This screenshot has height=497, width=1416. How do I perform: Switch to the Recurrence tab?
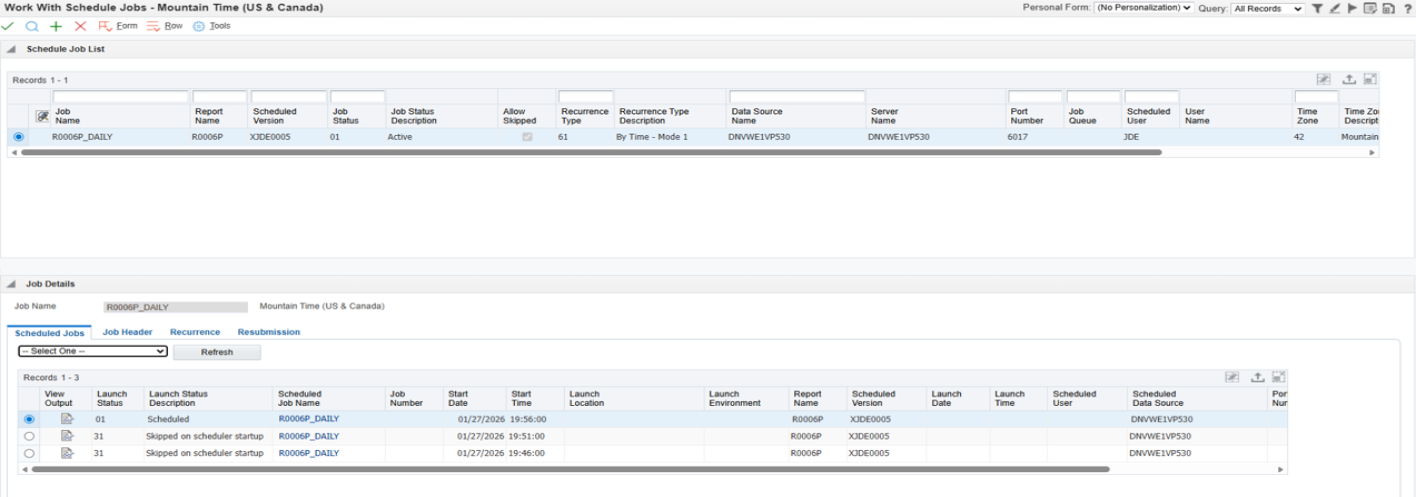click(x=195, y=332)
